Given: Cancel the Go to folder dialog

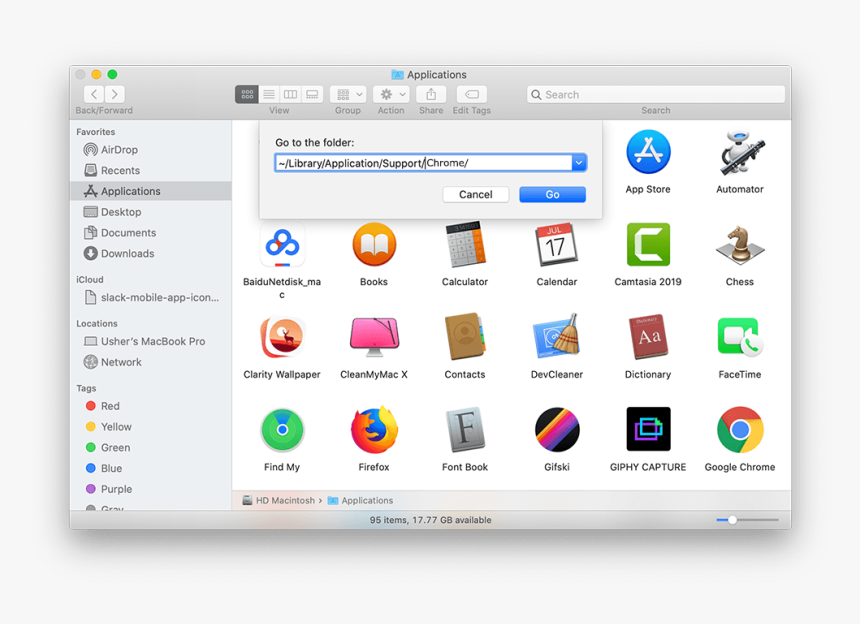Looking at the screenshot, I should pyautogui.click(x=476, y=194).
